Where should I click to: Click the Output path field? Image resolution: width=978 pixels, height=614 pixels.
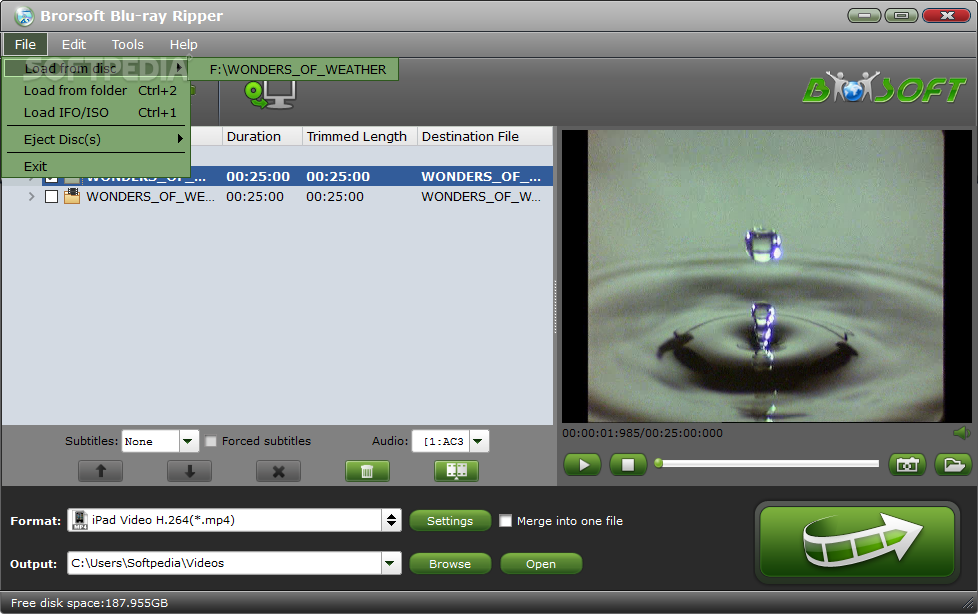[224, 563]
